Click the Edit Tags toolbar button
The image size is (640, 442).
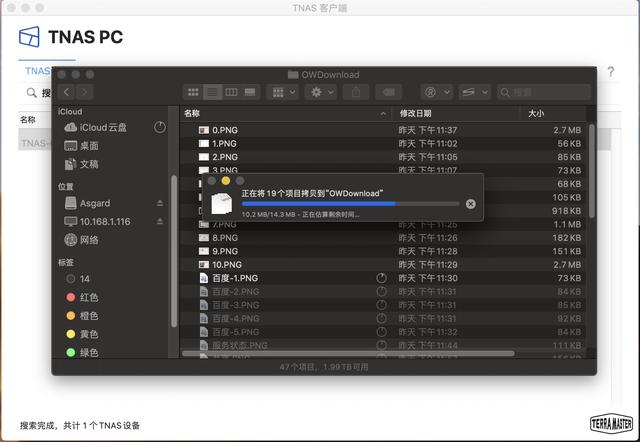[390, 92]
